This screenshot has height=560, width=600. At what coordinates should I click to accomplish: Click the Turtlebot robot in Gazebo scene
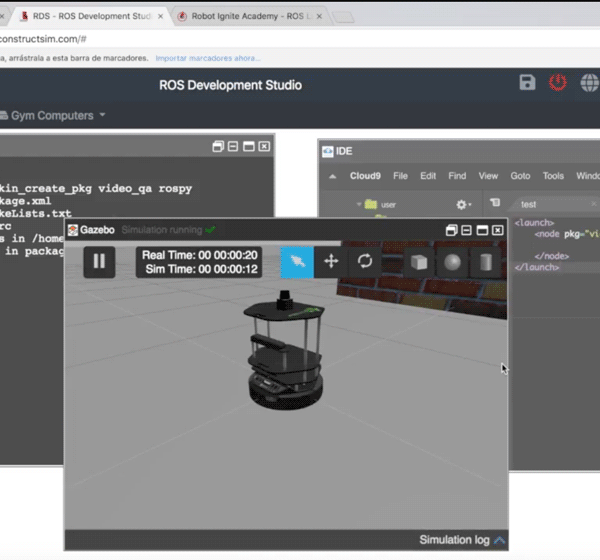(x=285, y=350)
